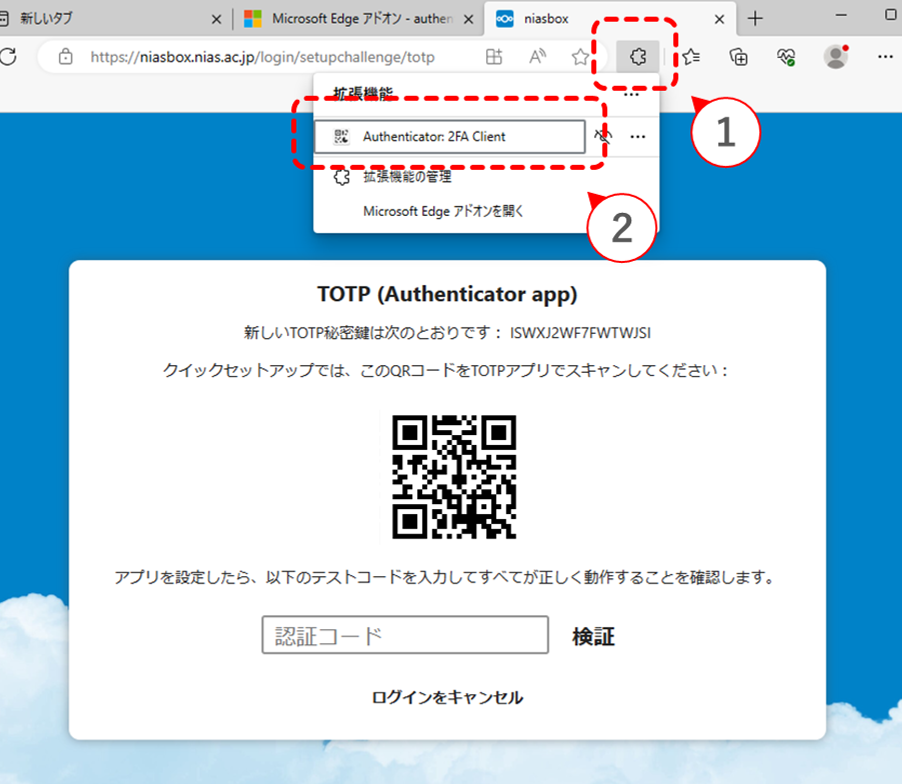Toggle Authenticator toolbar visibility eye icon
Viewport: 902px width, 784px height.
603,136
